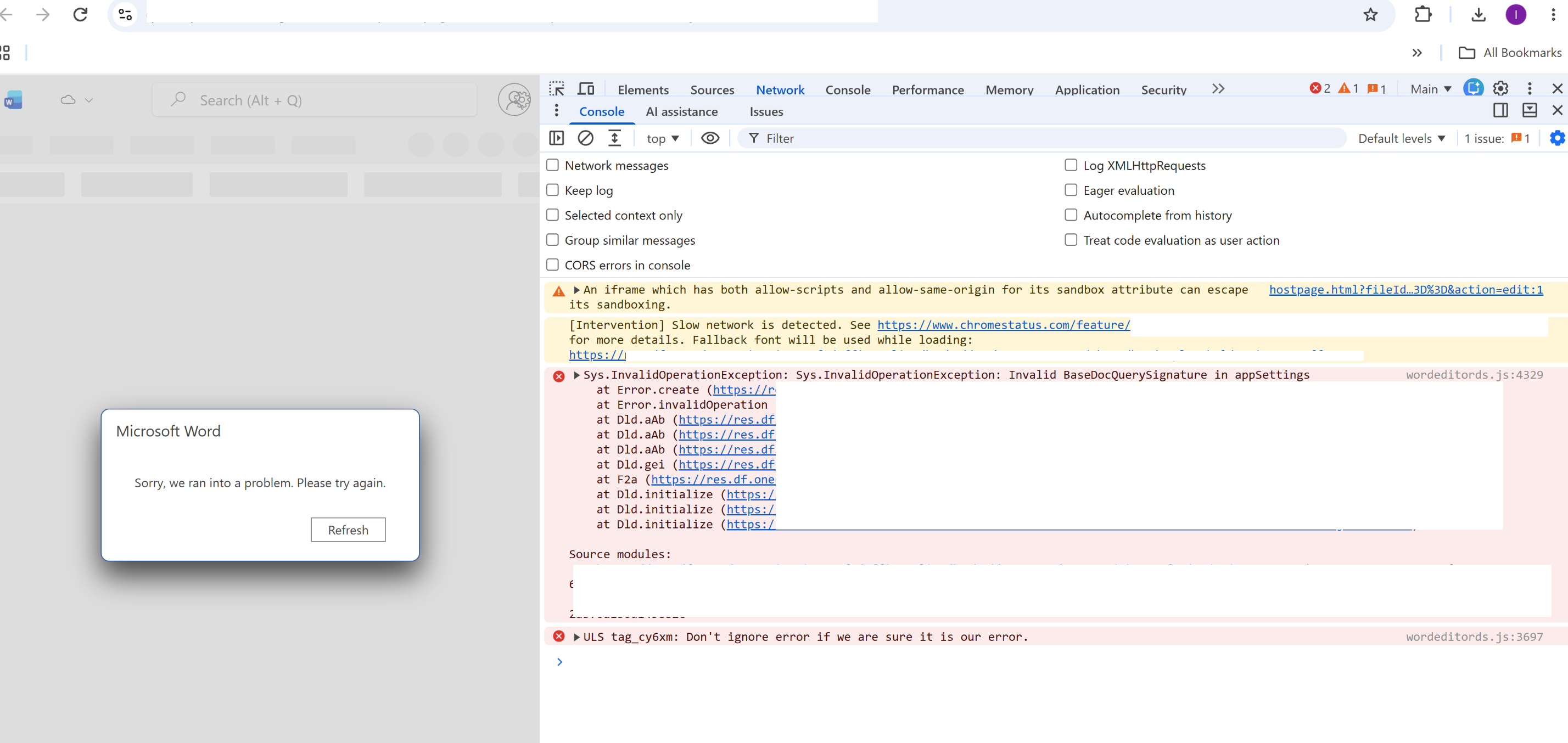Open the browser Downloads icon
This screenshot has height=743, width=1568.
1479,14
